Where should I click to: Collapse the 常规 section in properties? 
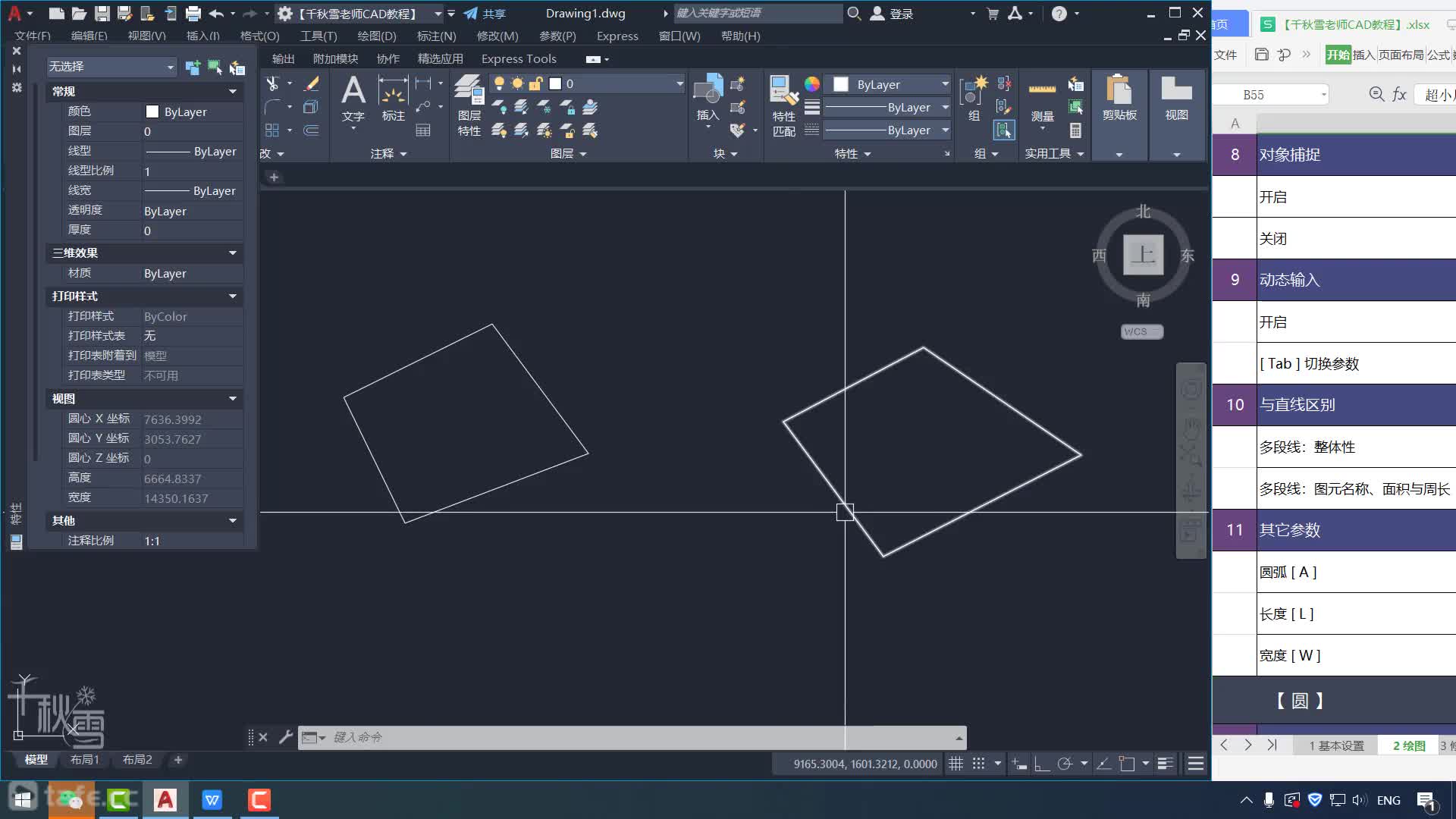pyautogui.click(x=232, y=92)
